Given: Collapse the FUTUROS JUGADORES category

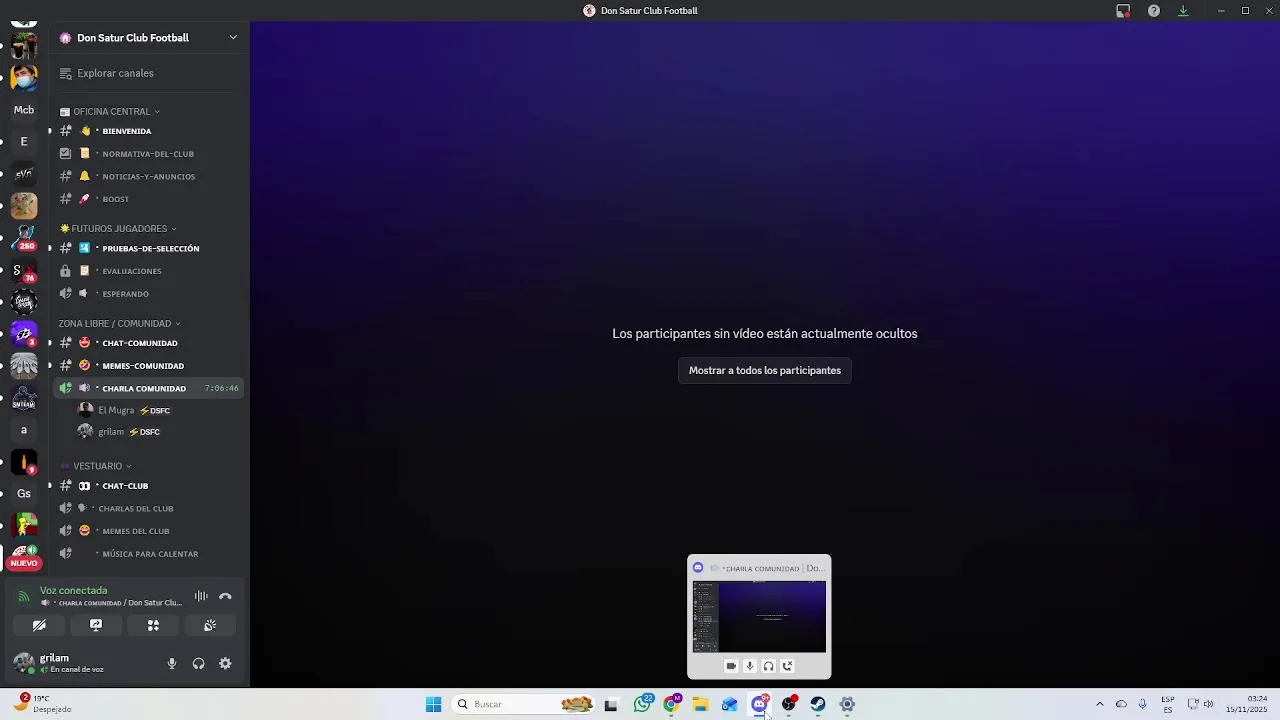Looking at the screenshot, I should pos(118,228).
